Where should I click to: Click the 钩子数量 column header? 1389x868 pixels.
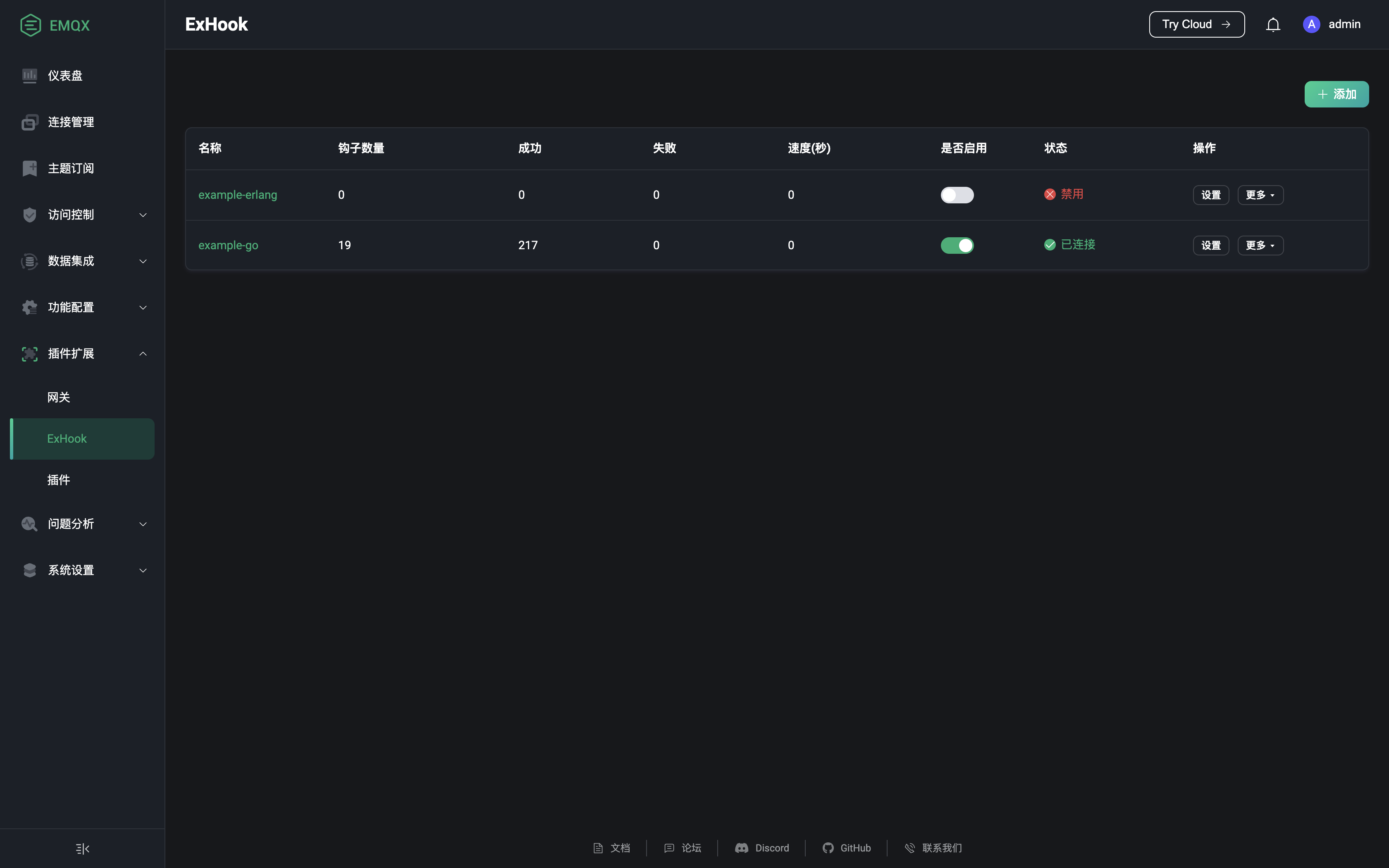point(361,148)
